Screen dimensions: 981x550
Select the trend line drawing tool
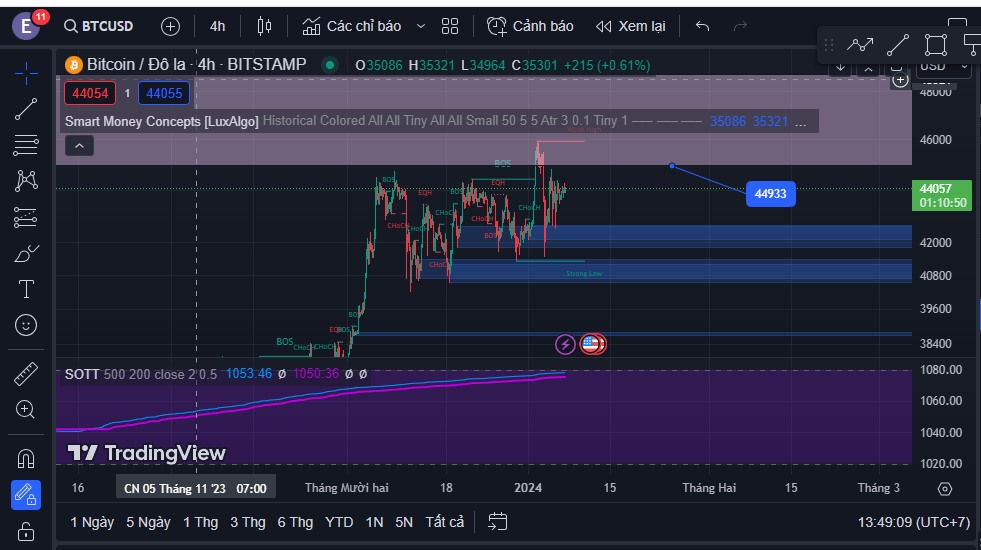tap(26, 109)
